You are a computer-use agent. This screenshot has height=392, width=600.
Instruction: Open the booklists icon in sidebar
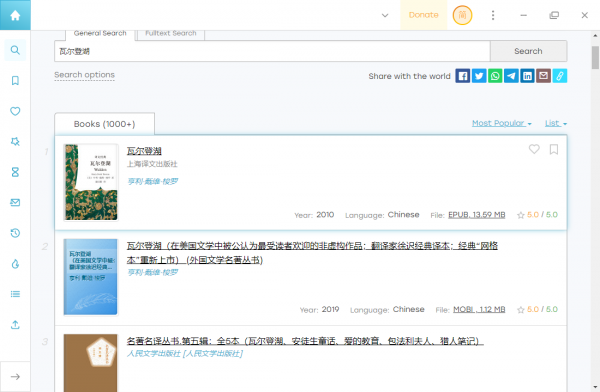(15, 294)
